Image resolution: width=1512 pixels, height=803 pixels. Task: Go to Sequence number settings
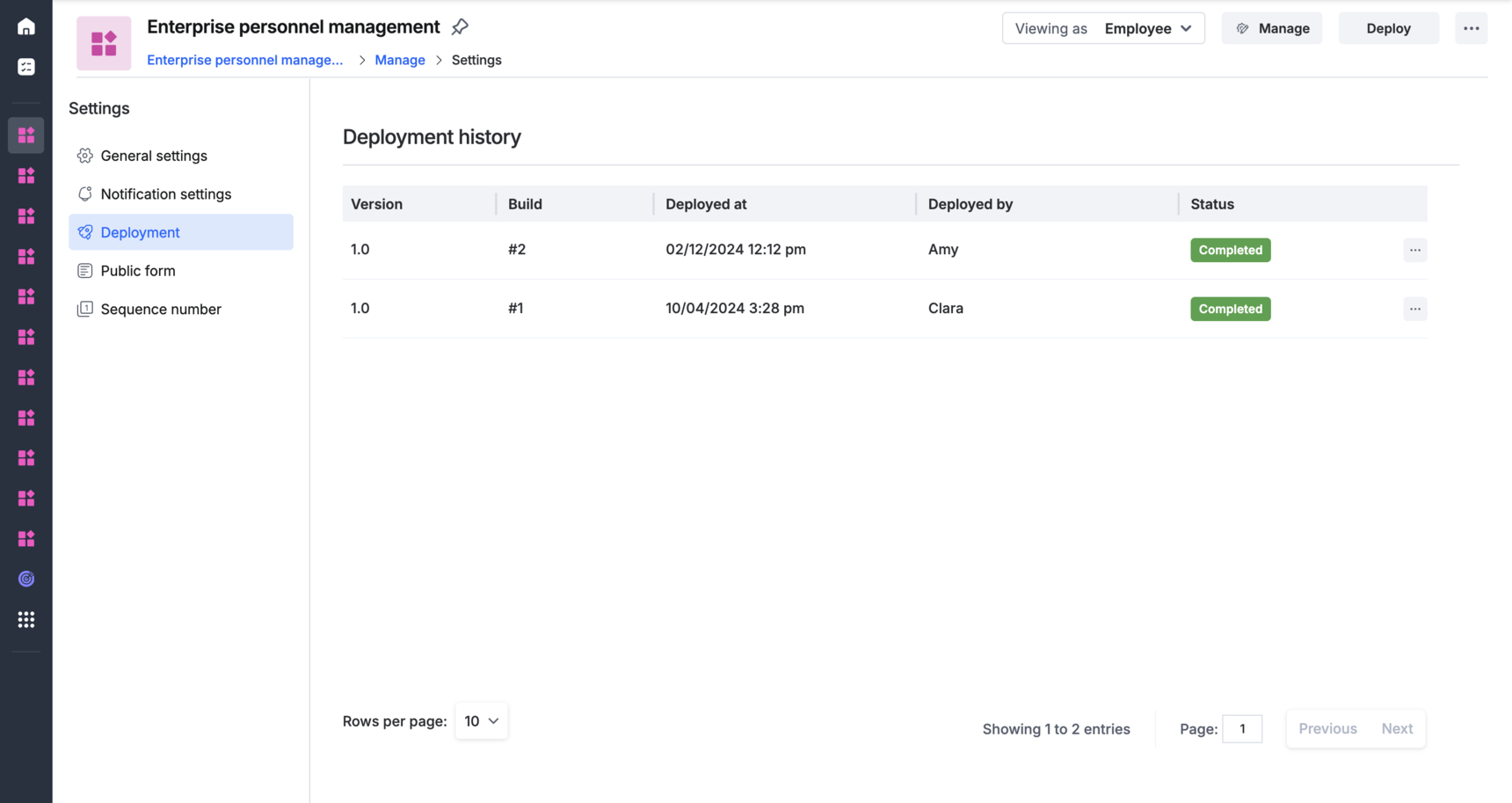pos(161,310)
